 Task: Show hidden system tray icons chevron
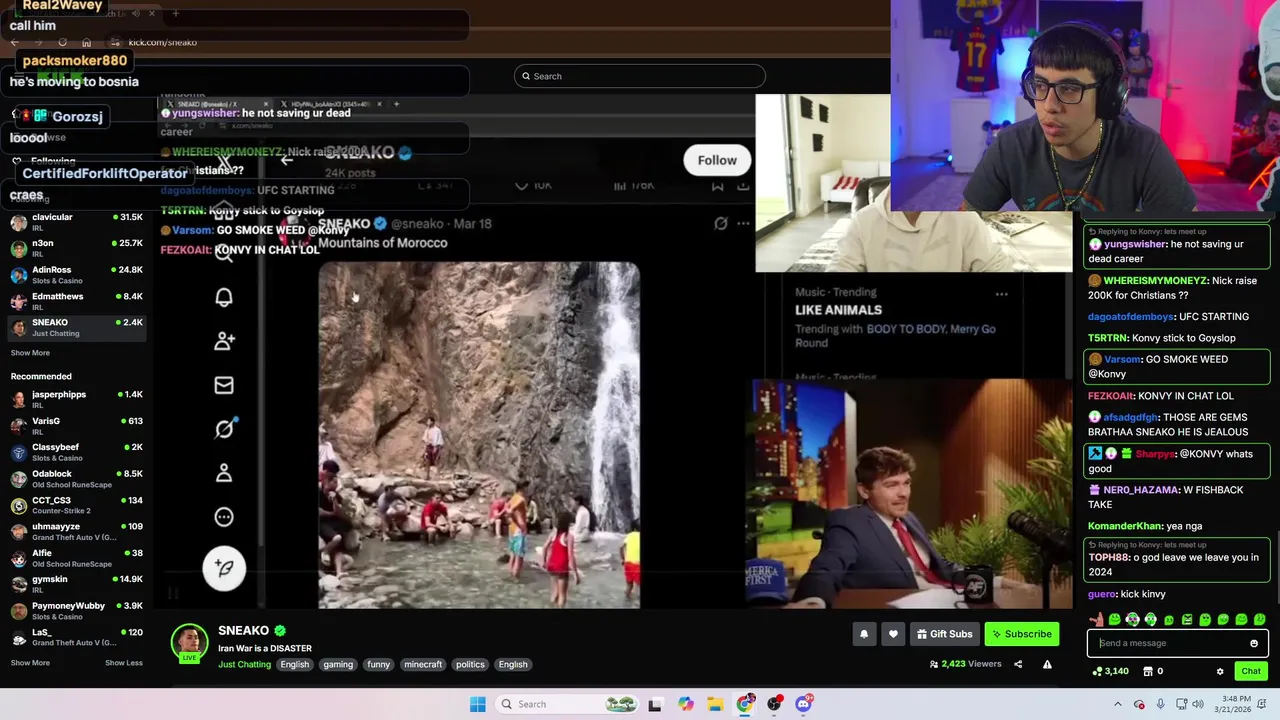(1118, 704)
